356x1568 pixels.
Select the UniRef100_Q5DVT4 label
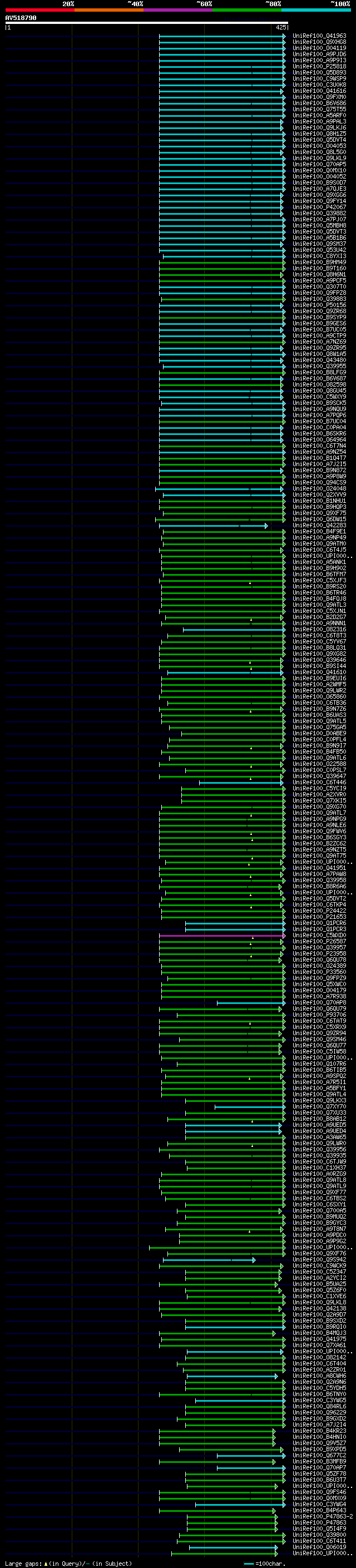coord(319,140)
